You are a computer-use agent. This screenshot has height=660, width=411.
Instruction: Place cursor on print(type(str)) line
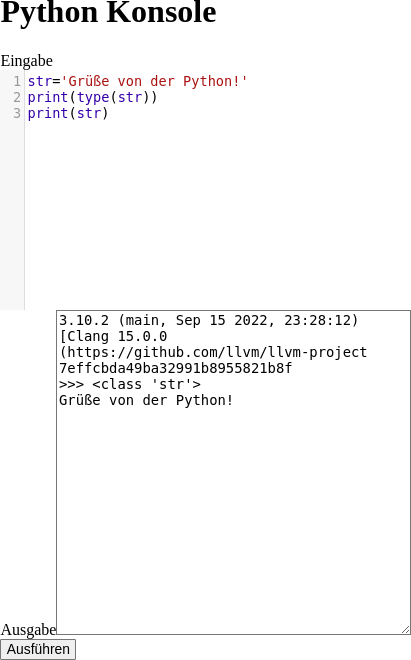pyautogui.click(x=92, y=97)
